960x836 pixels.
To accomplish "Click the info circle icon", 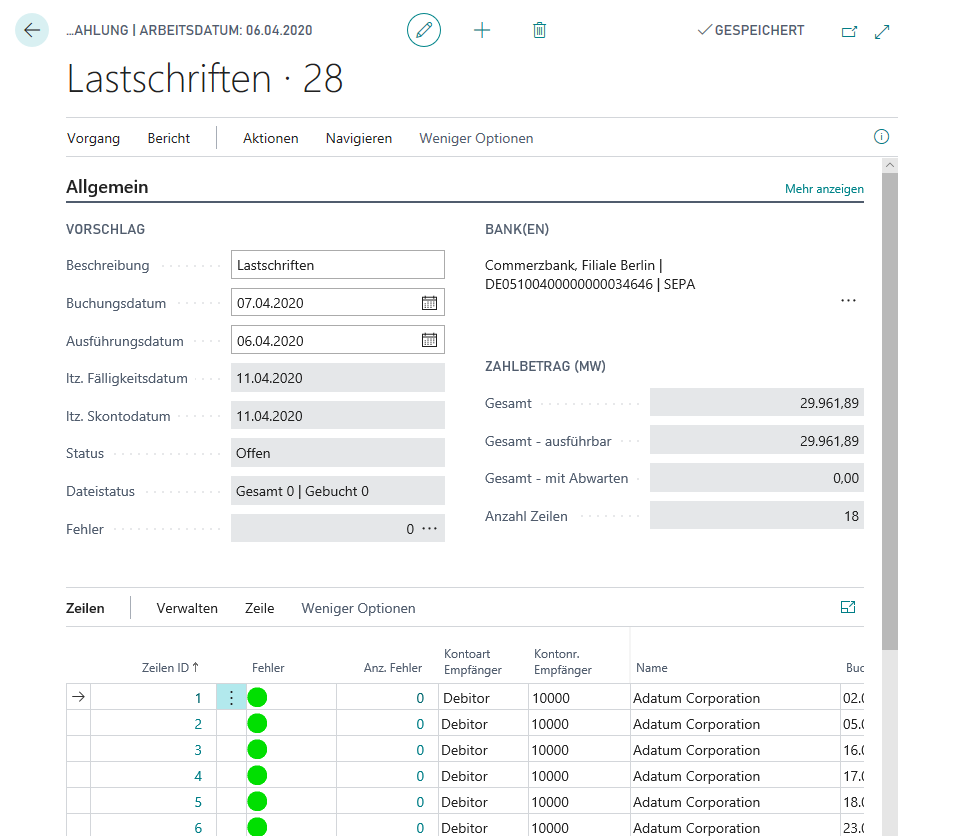I will [881, 137].
